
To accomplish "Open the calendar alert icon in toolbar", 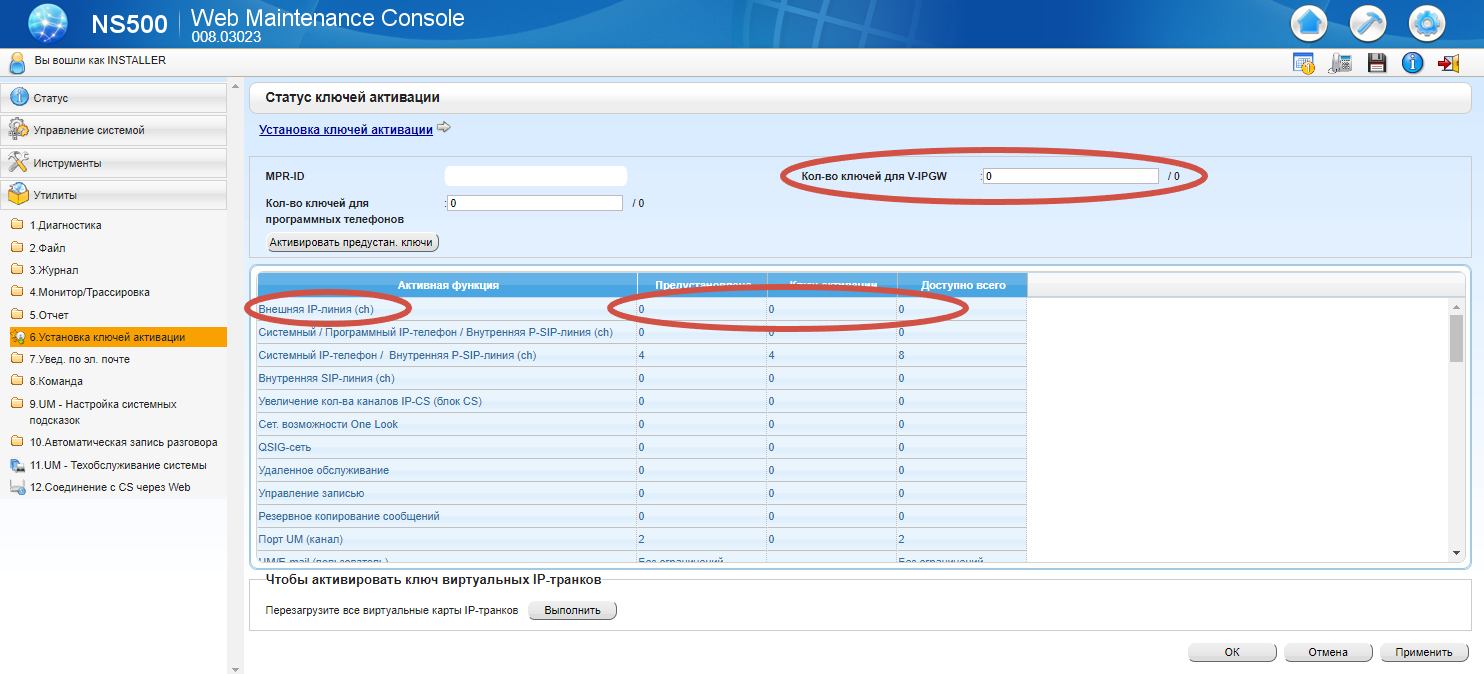I will 1303,63.
